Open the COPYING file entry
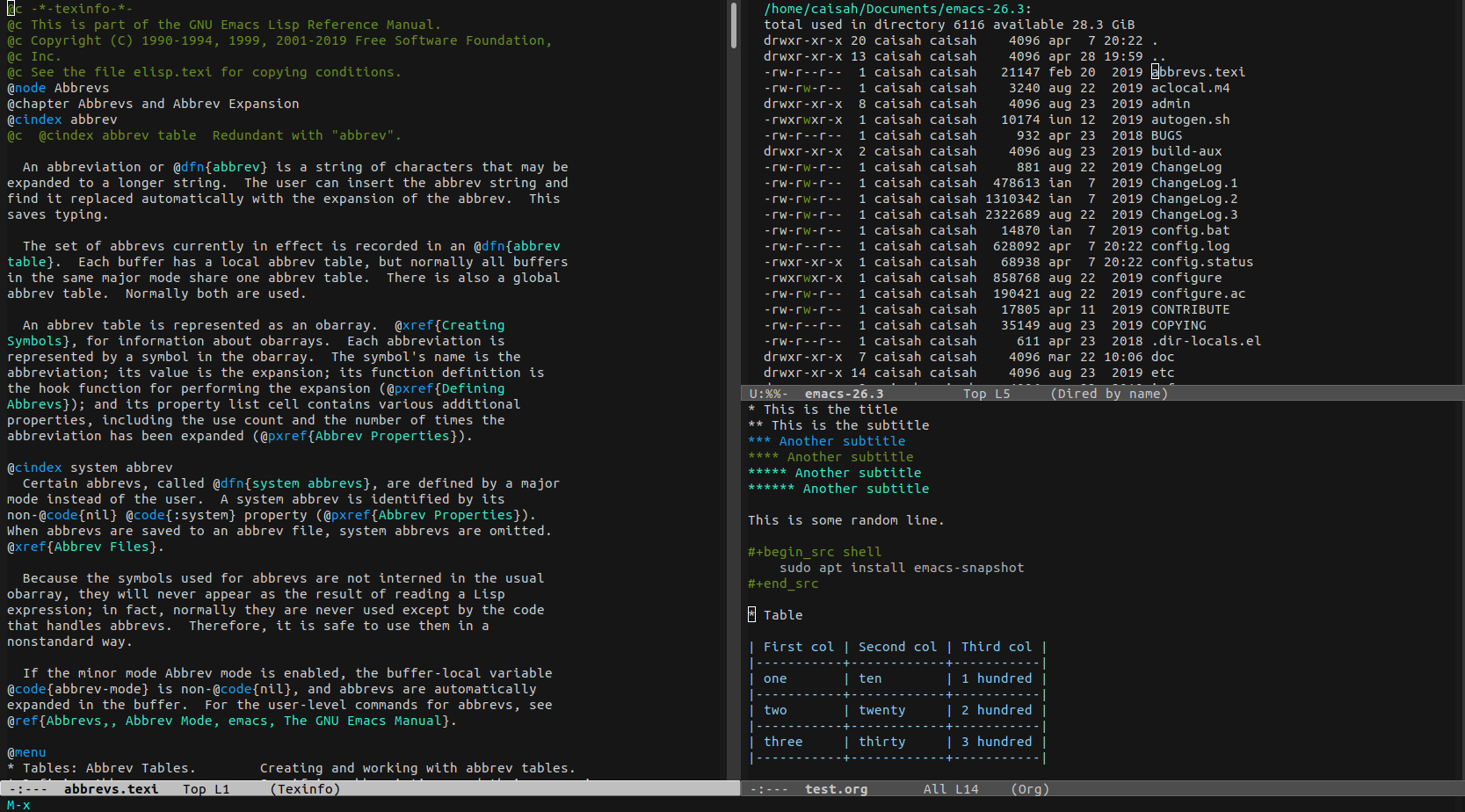Image resolution: width=1465 pixels, height=812 pixels. click(1179, 325)
